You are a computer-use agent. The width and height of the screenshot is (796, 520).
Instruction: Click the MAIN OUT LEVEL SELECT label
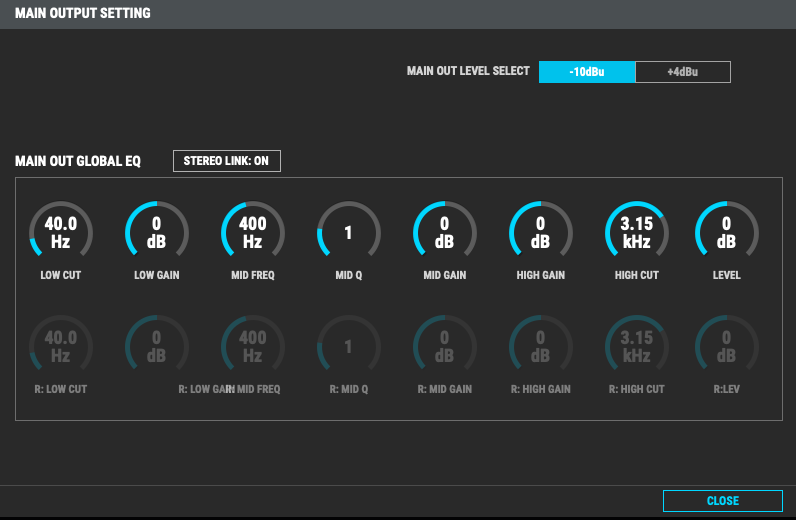click(468, 71)
